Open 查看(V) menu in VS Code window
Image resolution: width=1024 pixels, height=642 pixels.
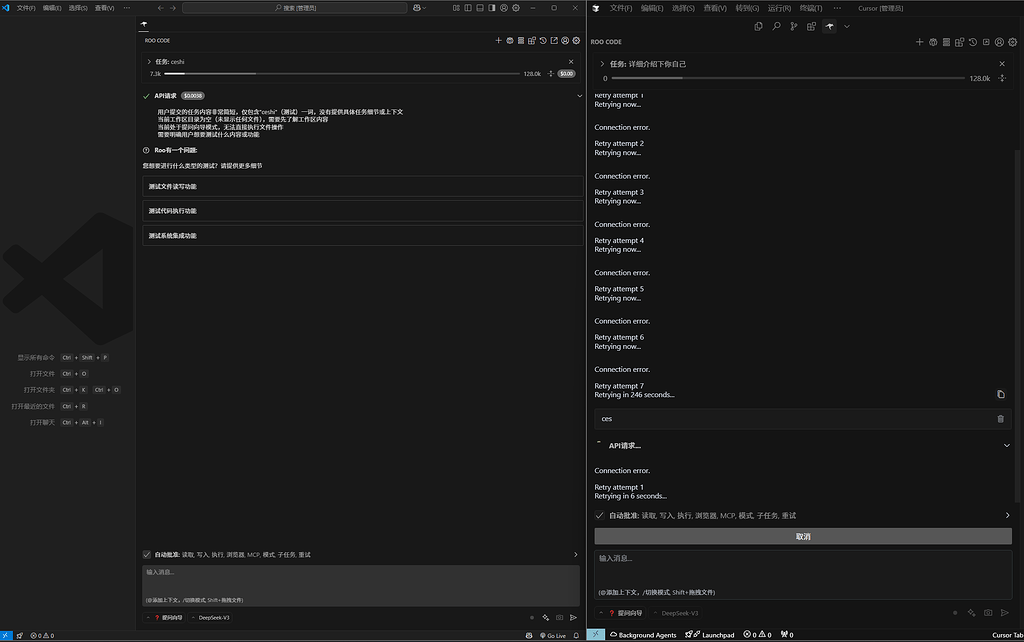[x=104, y=8]
